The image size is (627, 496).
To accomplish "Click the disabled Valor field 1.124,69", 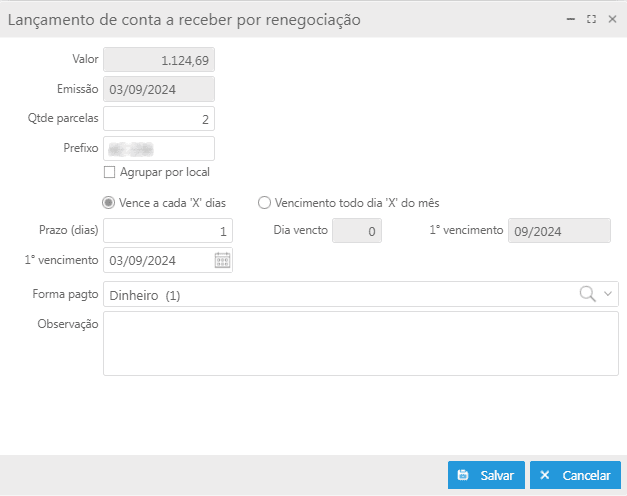I will (x=158, y=60).
